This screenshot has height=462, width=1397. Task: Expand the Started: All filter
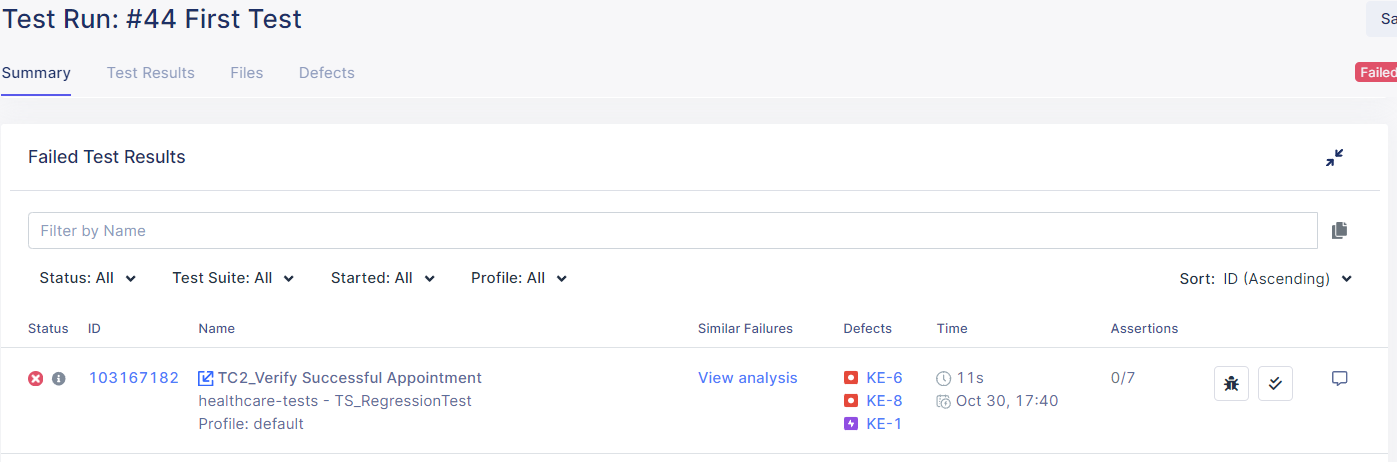coord(383,278)
